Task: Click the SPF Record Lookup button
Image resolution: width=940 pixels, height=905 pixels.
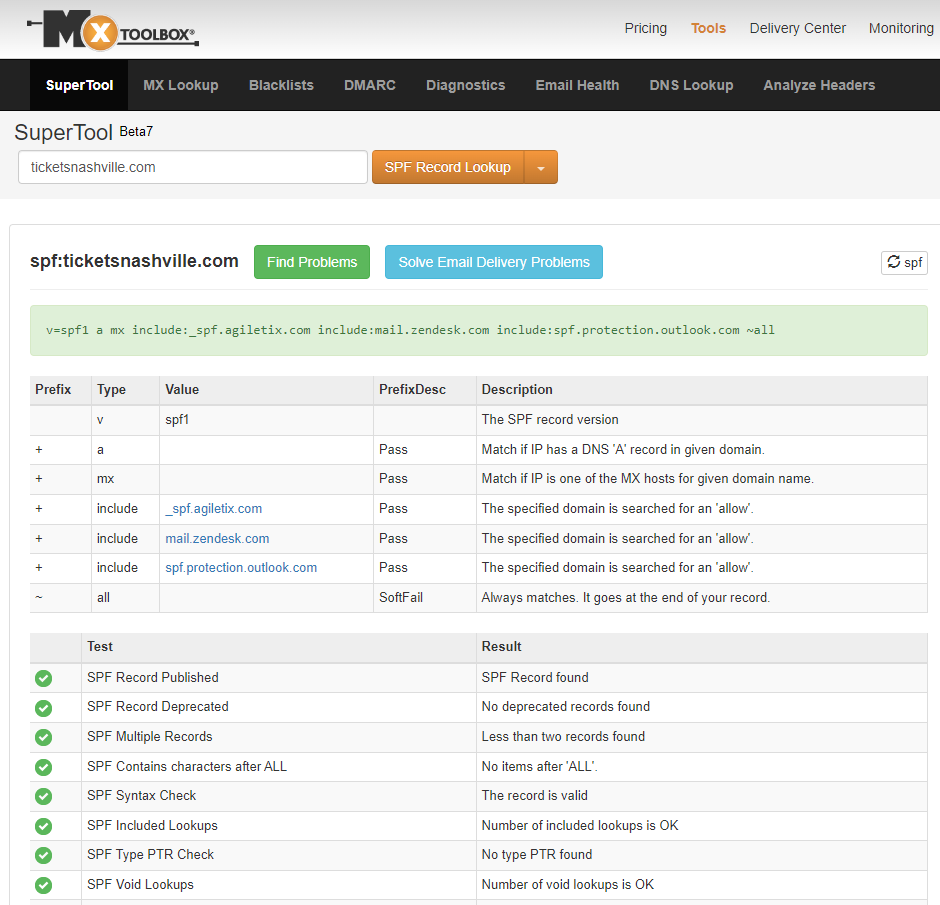Action: 448,167
